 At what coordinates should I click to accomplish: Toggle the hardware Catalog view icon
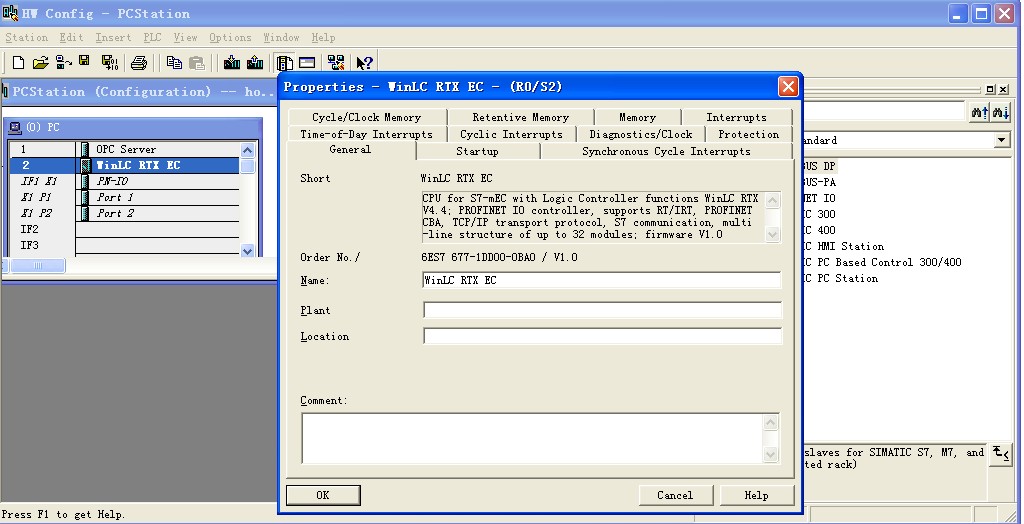(x=285, y=63)
